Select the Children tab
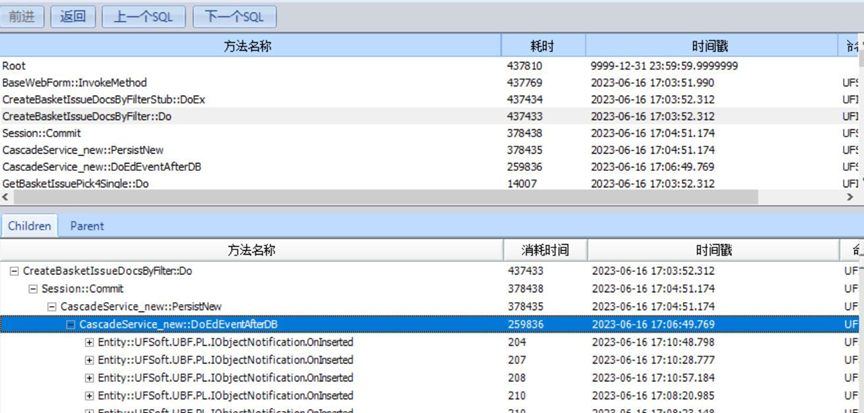The image size is (864, 413). coord(30,226)
